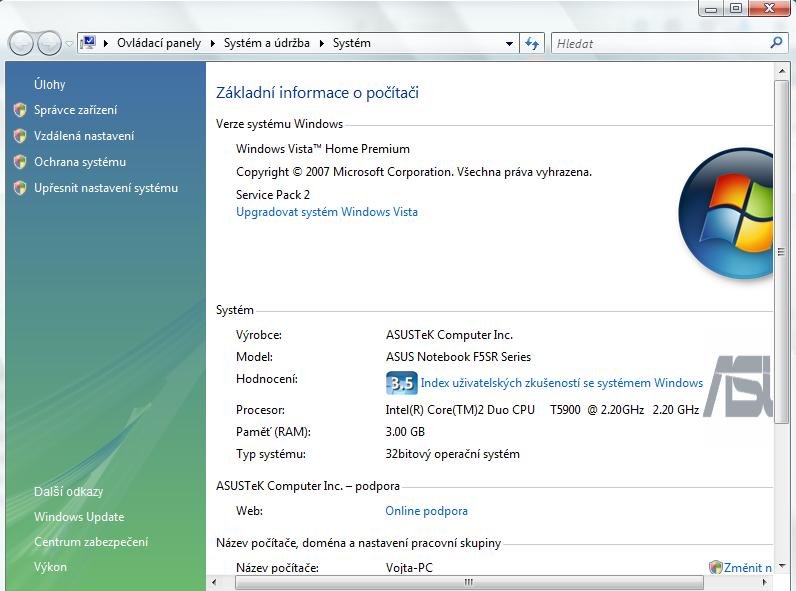Click Windows Vista Home Premium edition text

[x=323, y=149]
